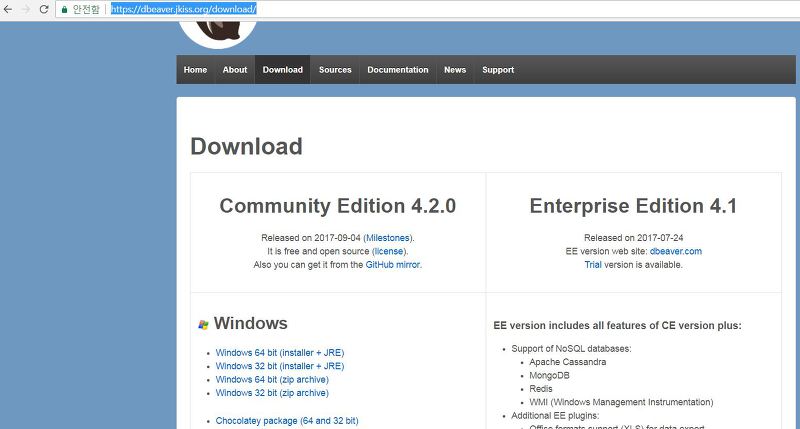Click the 안전함 secure label
Screen dimensions: 800x429
[86, 9]
